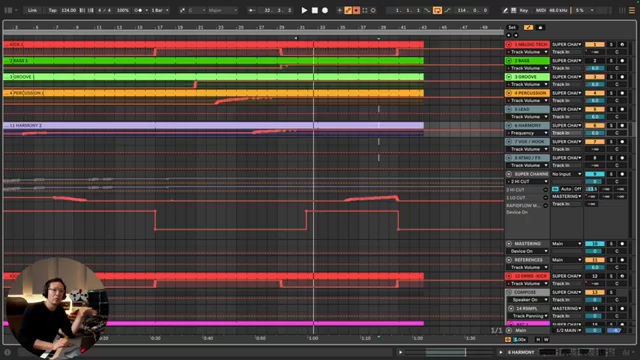Open the 6 HARMONY Frequency automation chooser
Viewport: 640px width, 360px height.
pos(527,133)
